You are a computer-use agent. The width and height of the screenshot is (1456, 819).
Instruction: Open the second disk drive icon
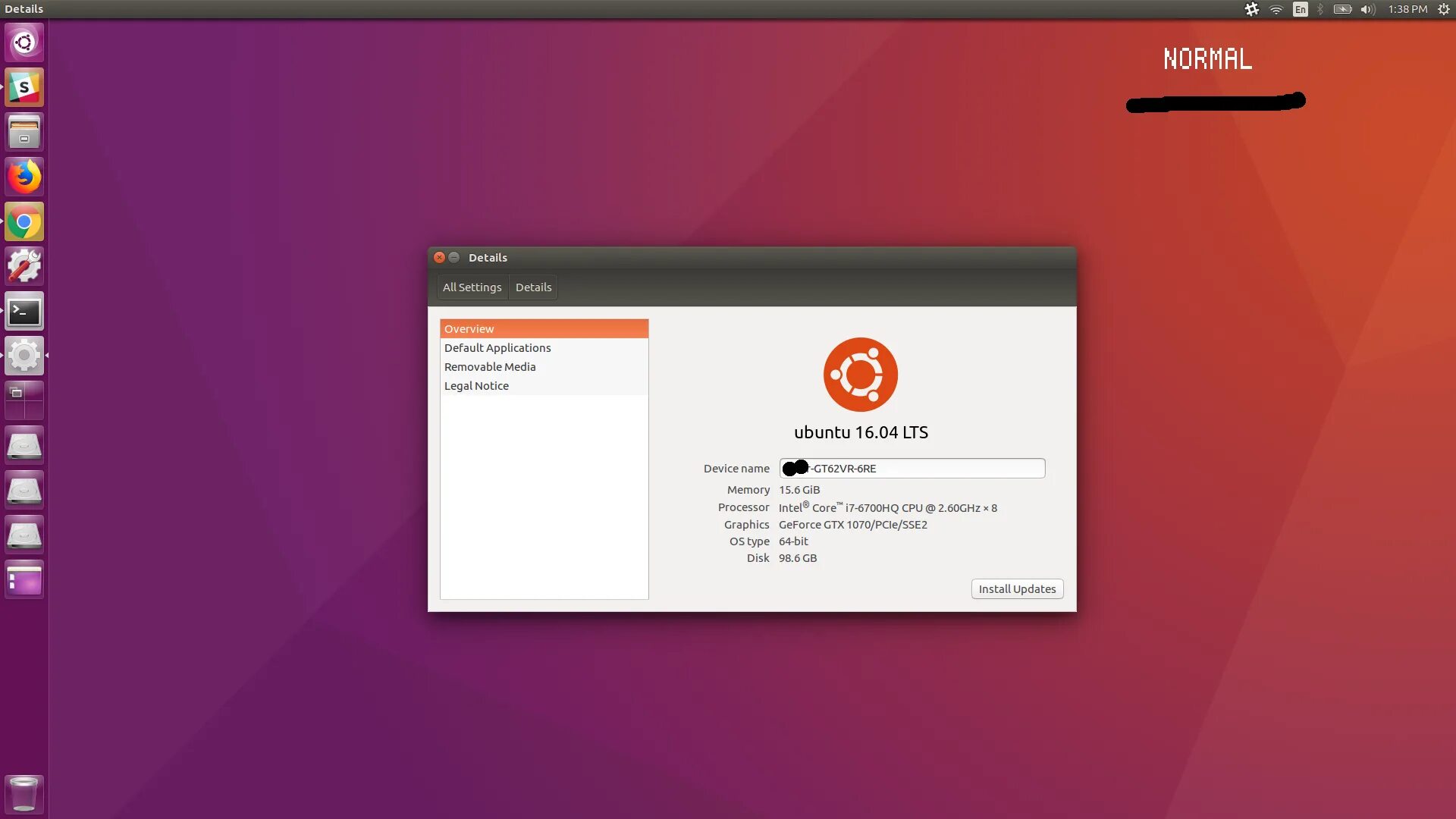point(24,490)
